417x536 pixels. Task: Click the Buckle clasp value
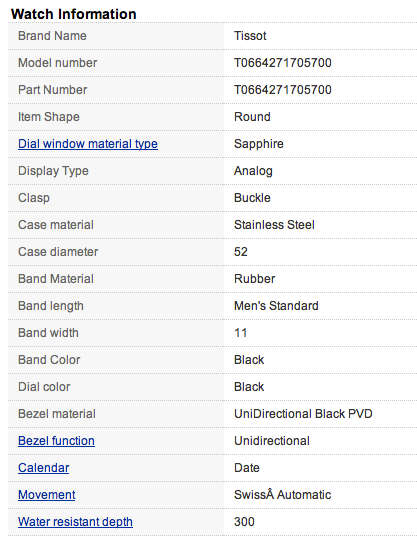click(x=252, y=198)
